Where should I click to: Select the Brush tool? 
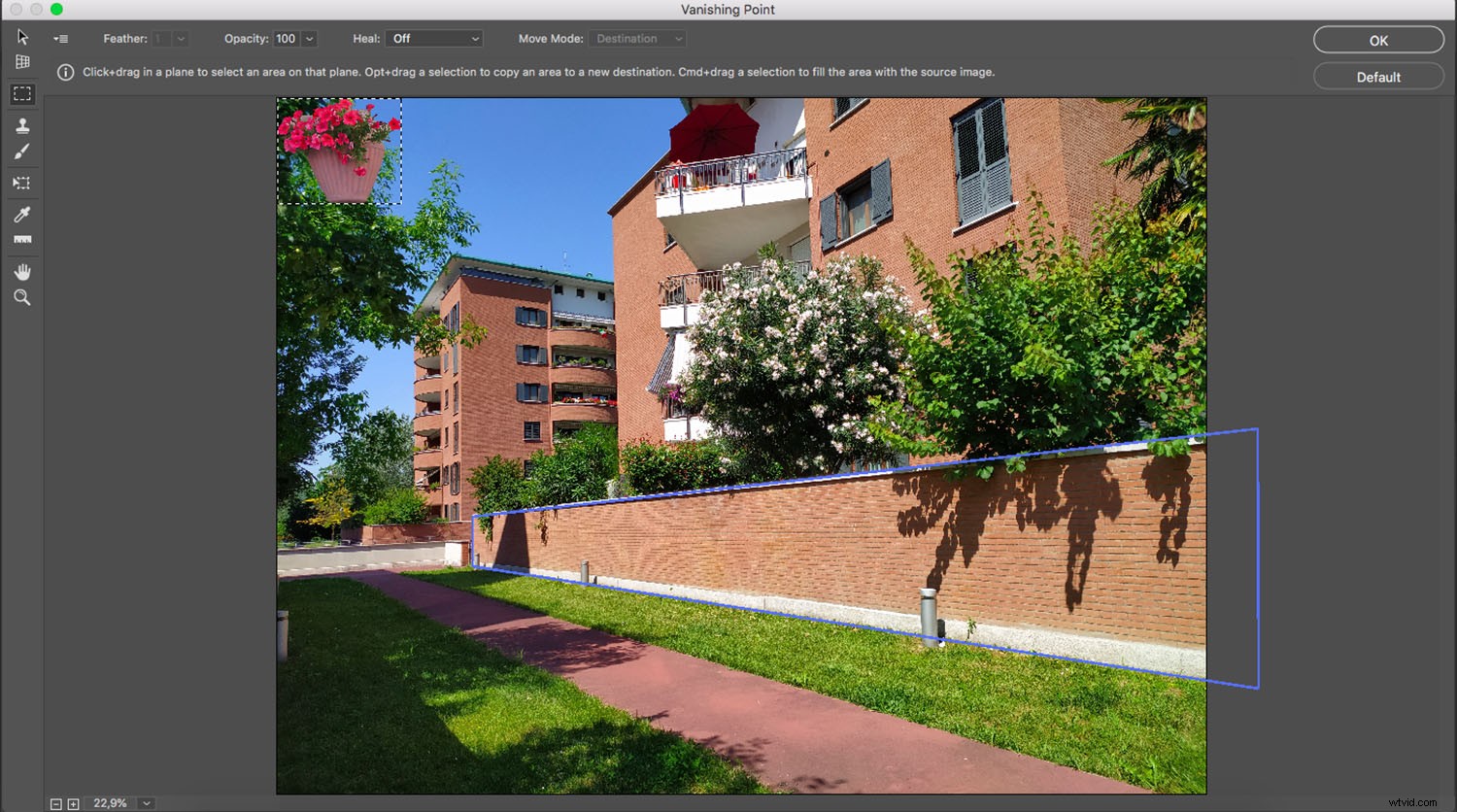[x=22, y=152]
